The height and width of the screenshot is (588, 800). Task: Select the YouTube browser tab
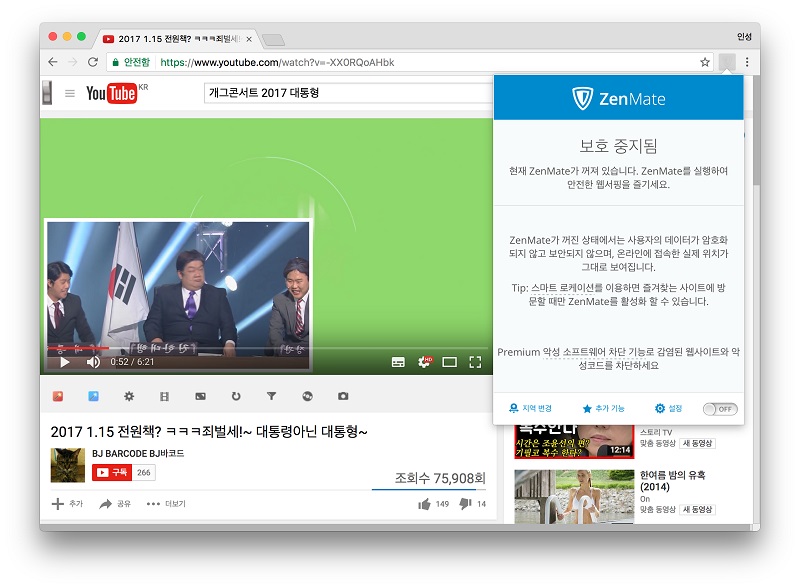[x=178, y=39]
